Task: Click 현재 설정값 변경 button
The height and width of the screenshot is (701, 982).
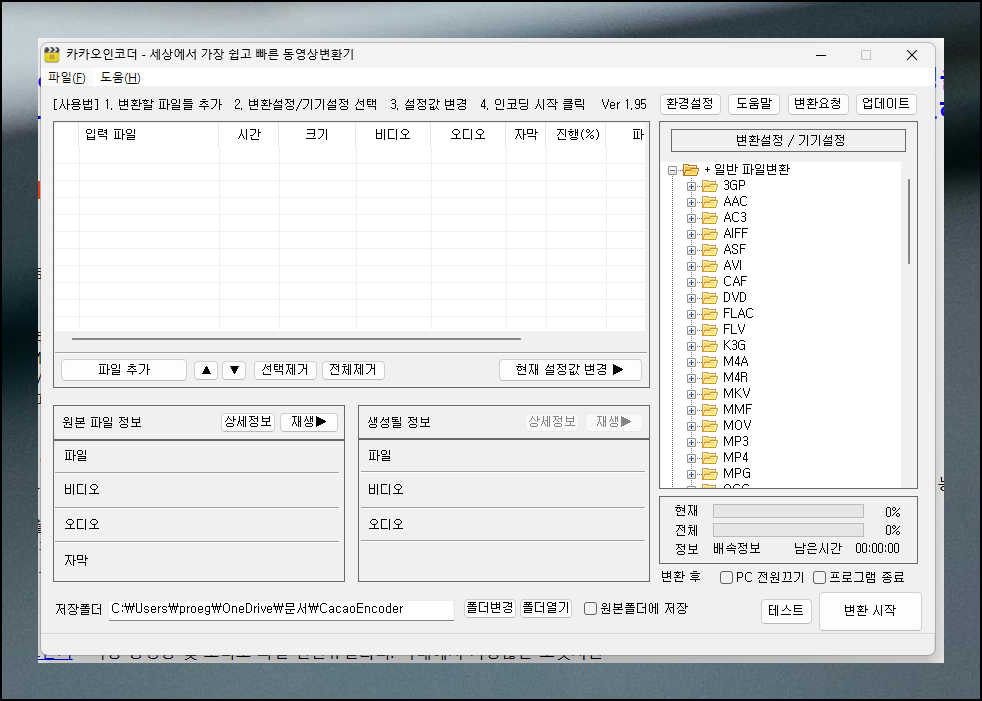Action: [570, 370]
